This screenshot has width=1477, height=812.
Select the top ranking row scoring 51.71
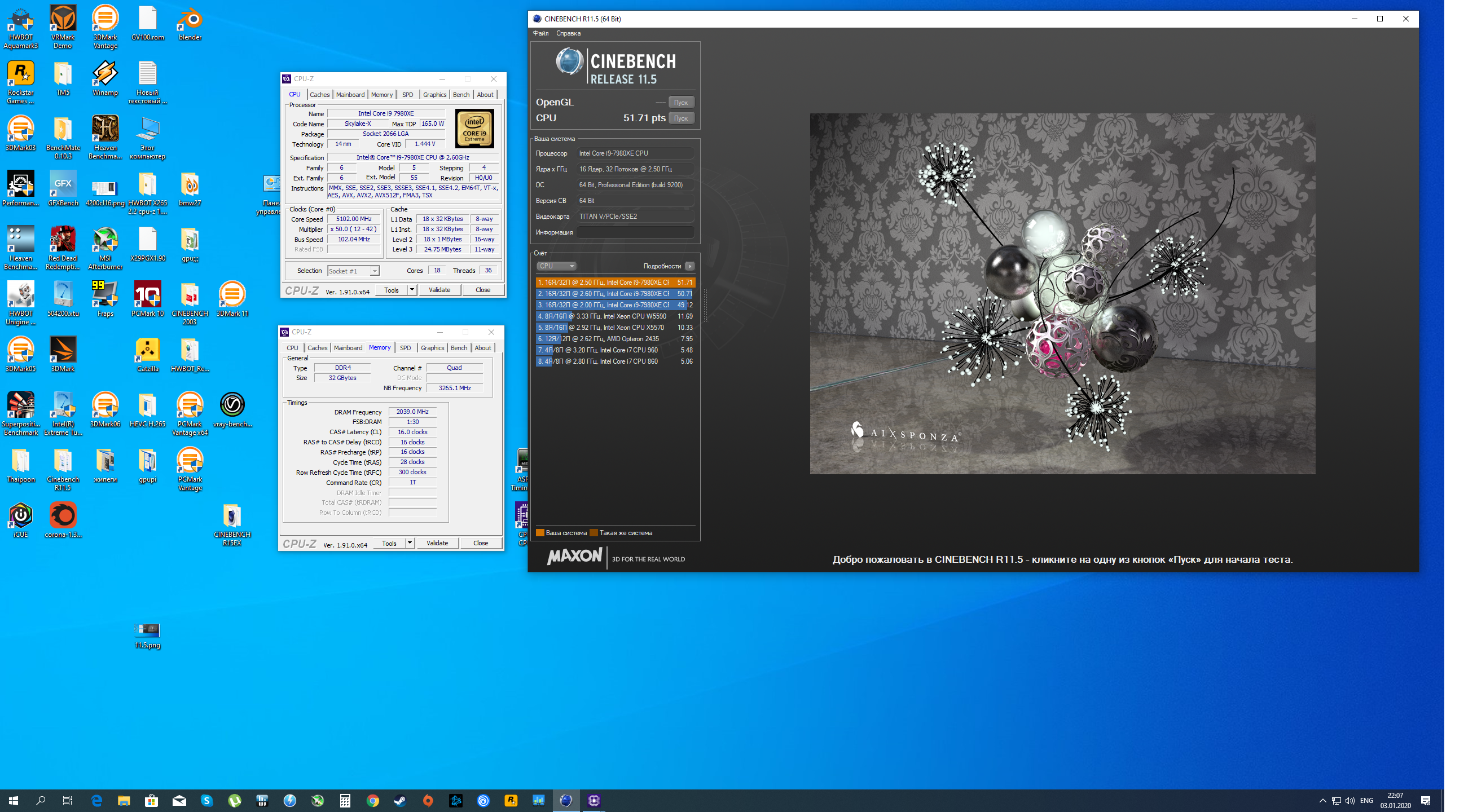(615, 283)
